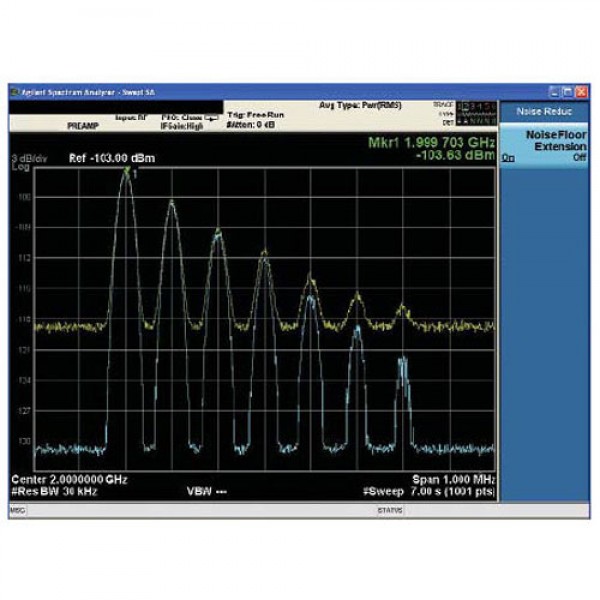The width and height of the screenshot is (600, 600).
Task: Click the VBW setting label
Action: coord(202,491)
